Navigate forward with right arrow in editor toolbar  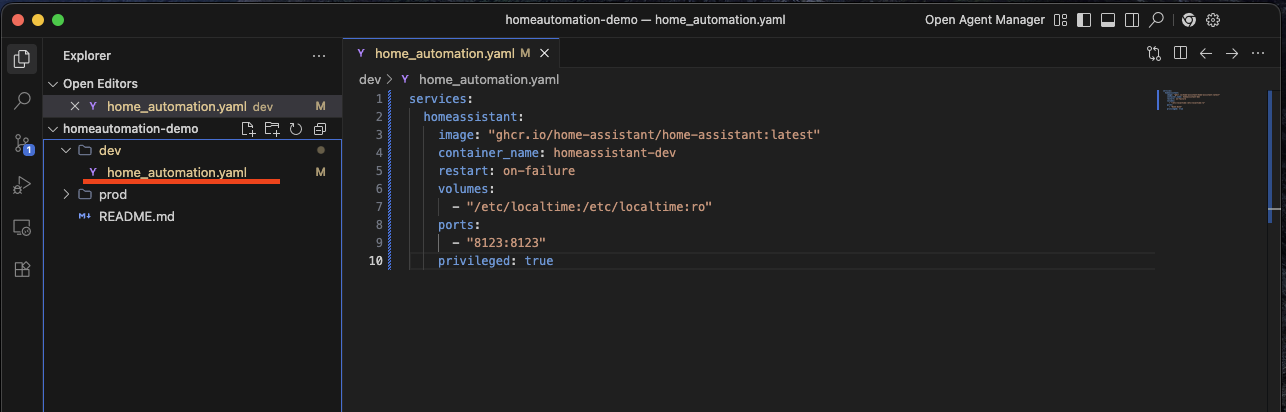coord(1232,53)
